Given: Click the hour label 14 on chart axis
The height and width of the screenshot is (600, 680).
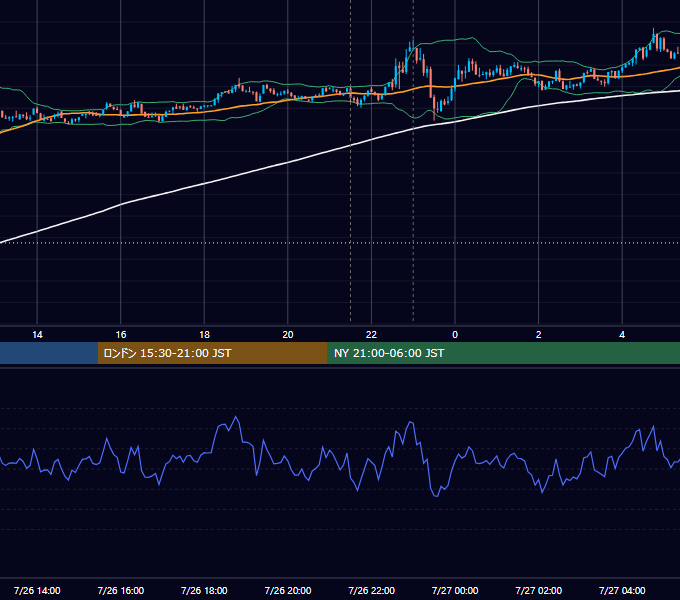Looking at the screenshot, I should coord(37,335).
